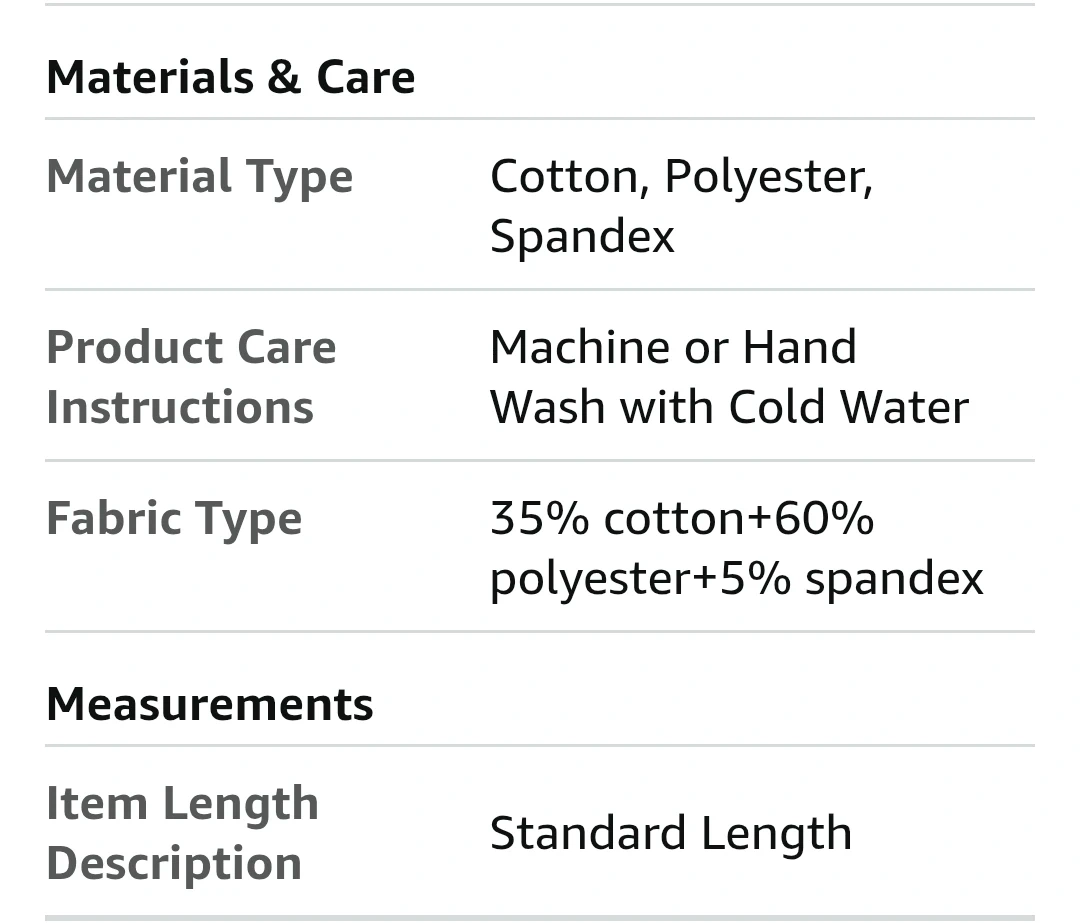The width and height of the screenshot is (1080, 923).
Task: Click the word Polyester in Material Type value
Action: click(767, 177)
